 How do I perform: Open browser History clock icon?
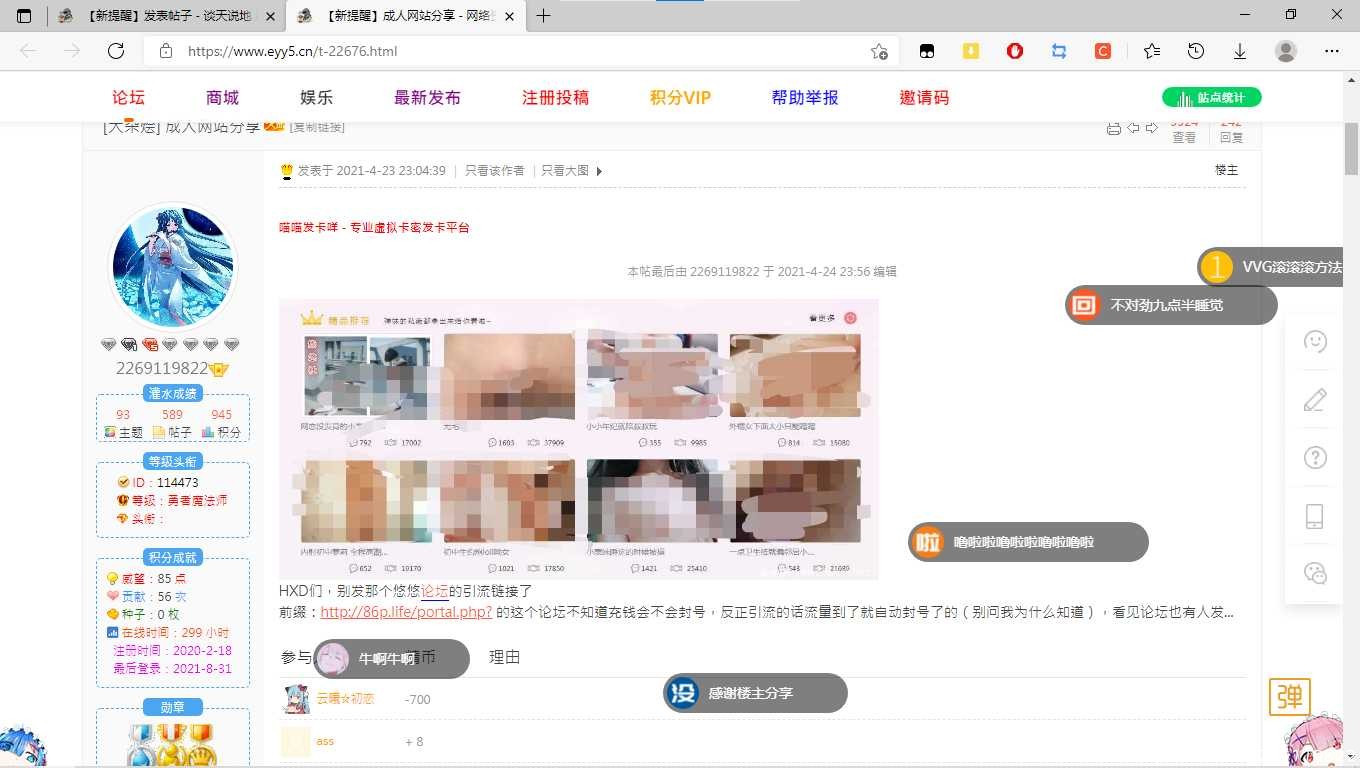coord(1196,51)
